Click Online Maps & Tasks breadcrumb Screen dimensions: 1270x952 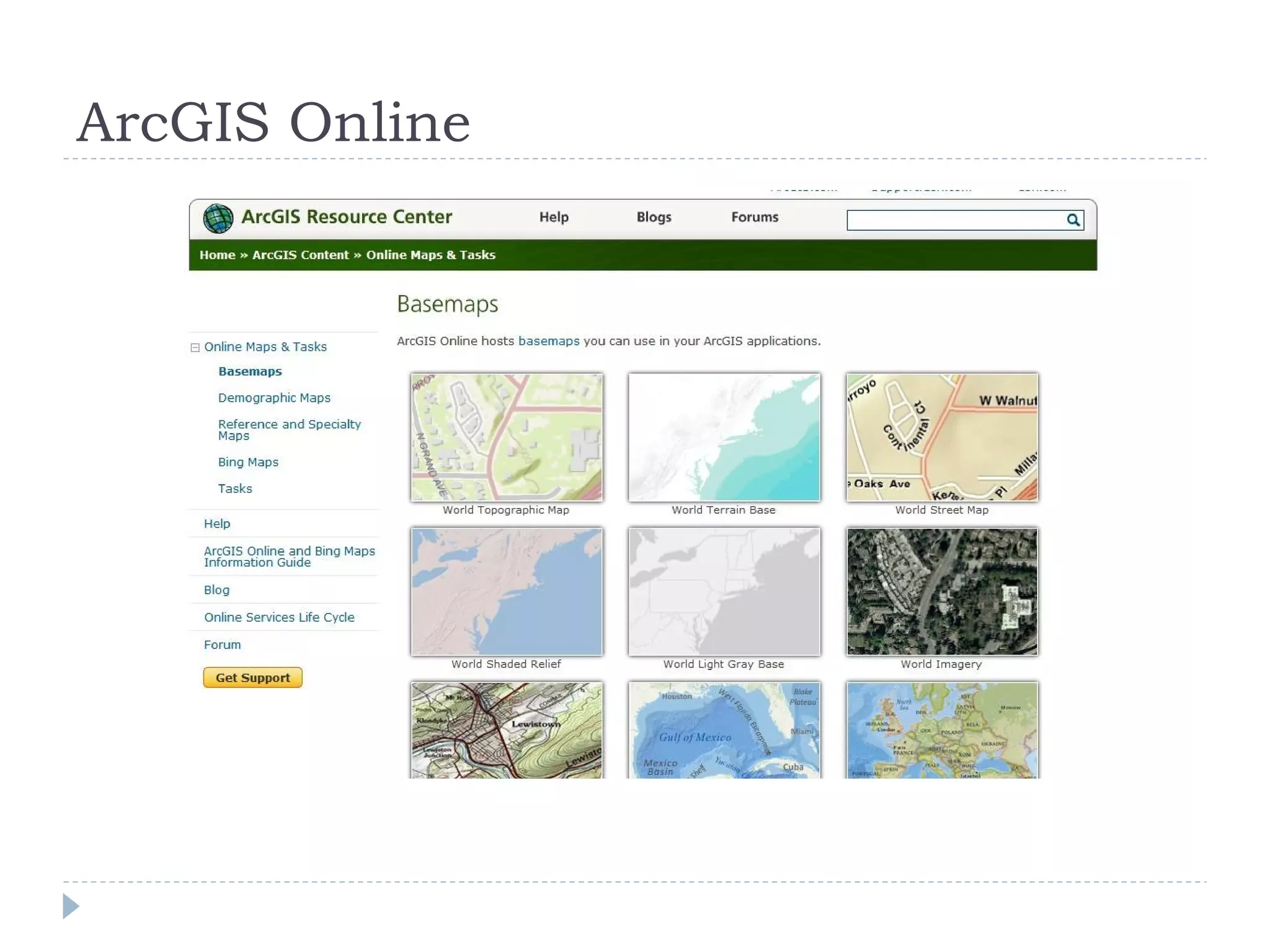pos(430,255)
